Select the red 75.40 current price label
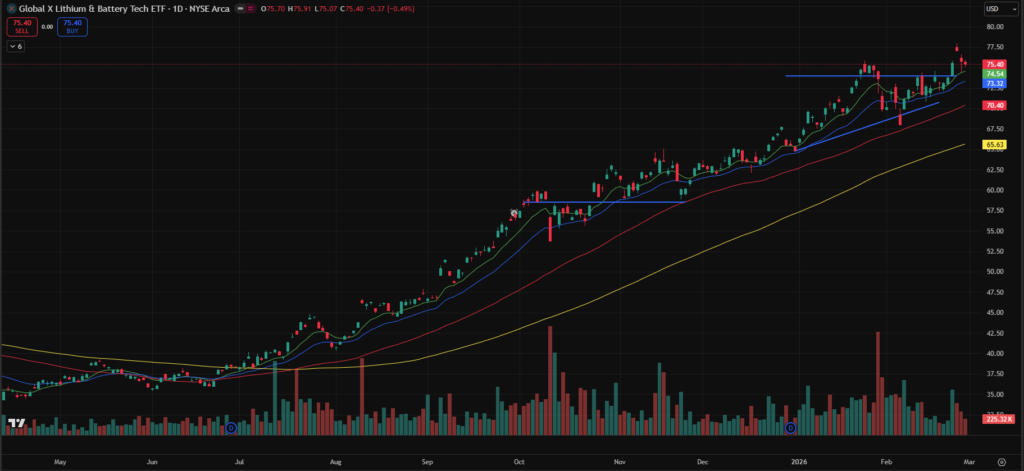Image resolution: width=1024 pixels, height=471 pixels. click(993, 64)
